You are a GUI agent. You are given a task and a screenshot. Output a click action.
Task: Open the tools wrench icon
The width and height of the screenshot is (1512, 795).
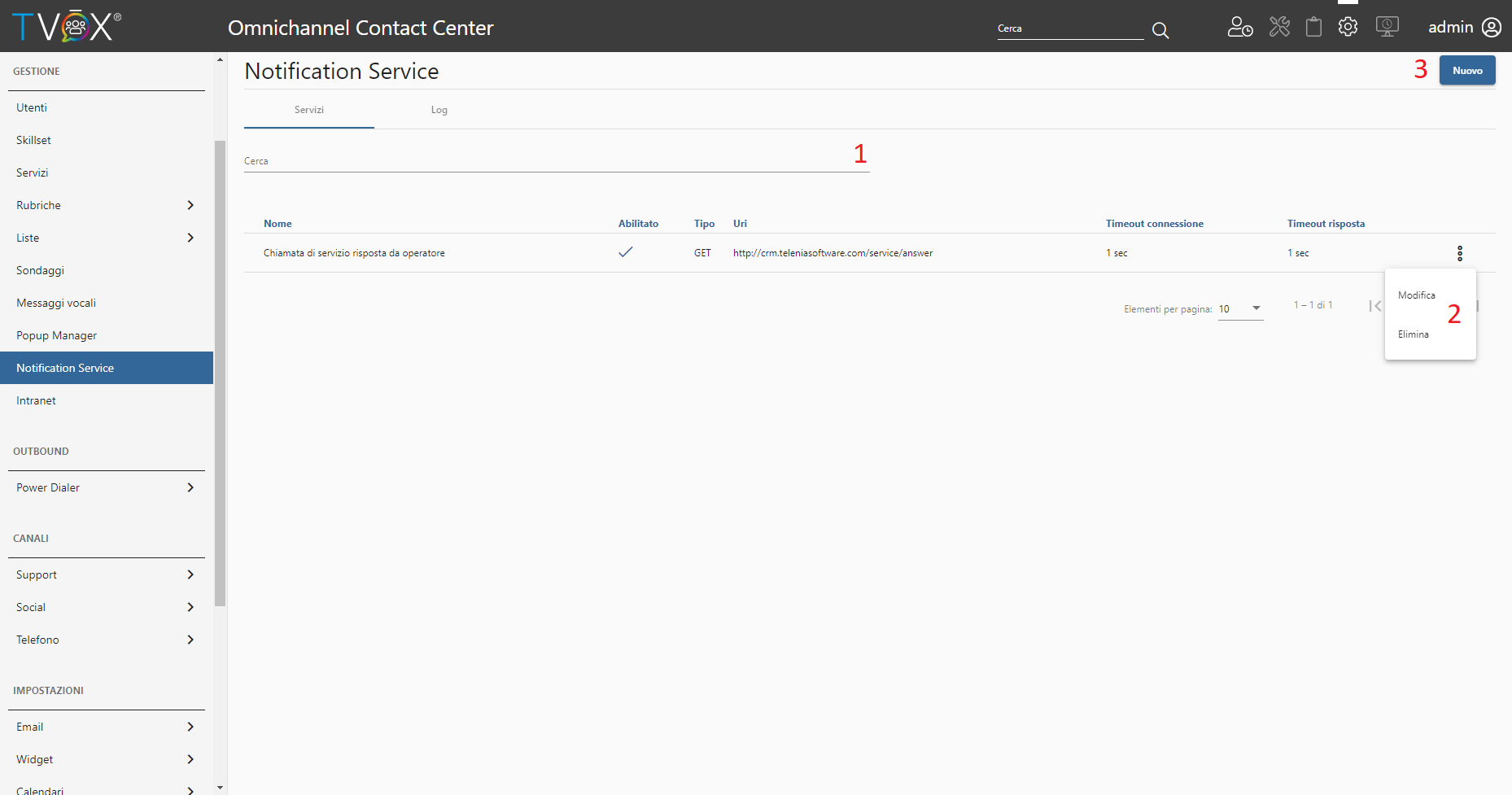click(x=1279, y=28)
